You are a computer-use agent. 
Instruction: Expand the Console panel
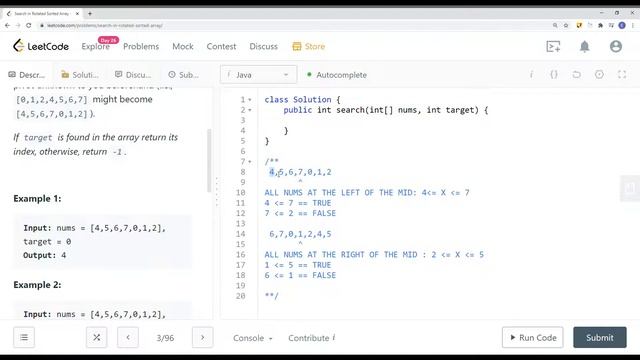253,338
